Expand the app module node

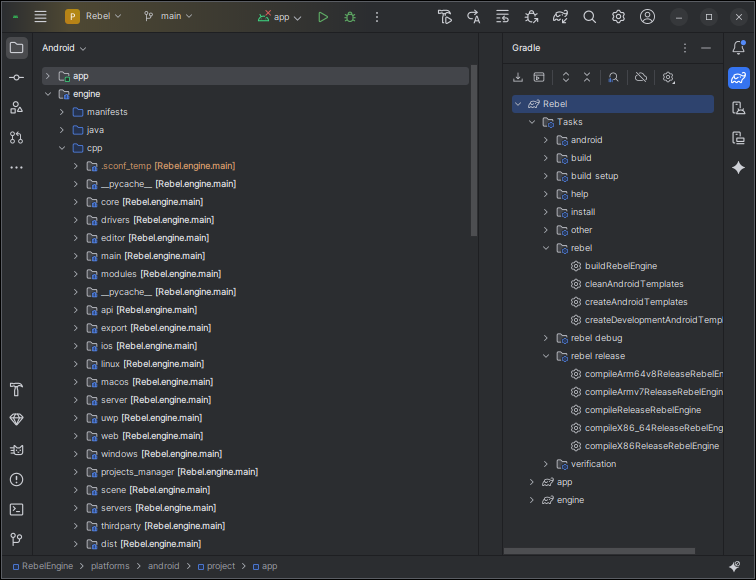(48, 76)
